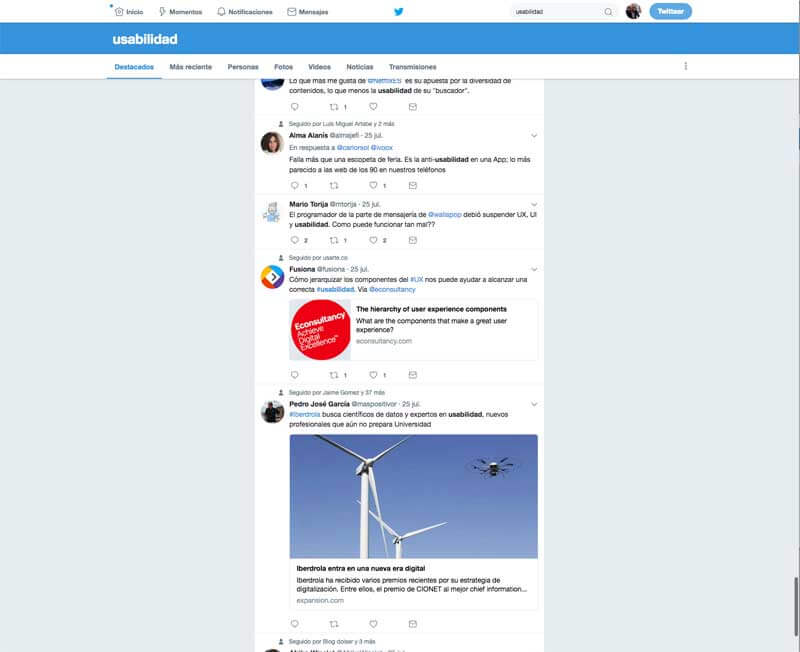Click the Twitter bird logo

click(x=398, y=12)
